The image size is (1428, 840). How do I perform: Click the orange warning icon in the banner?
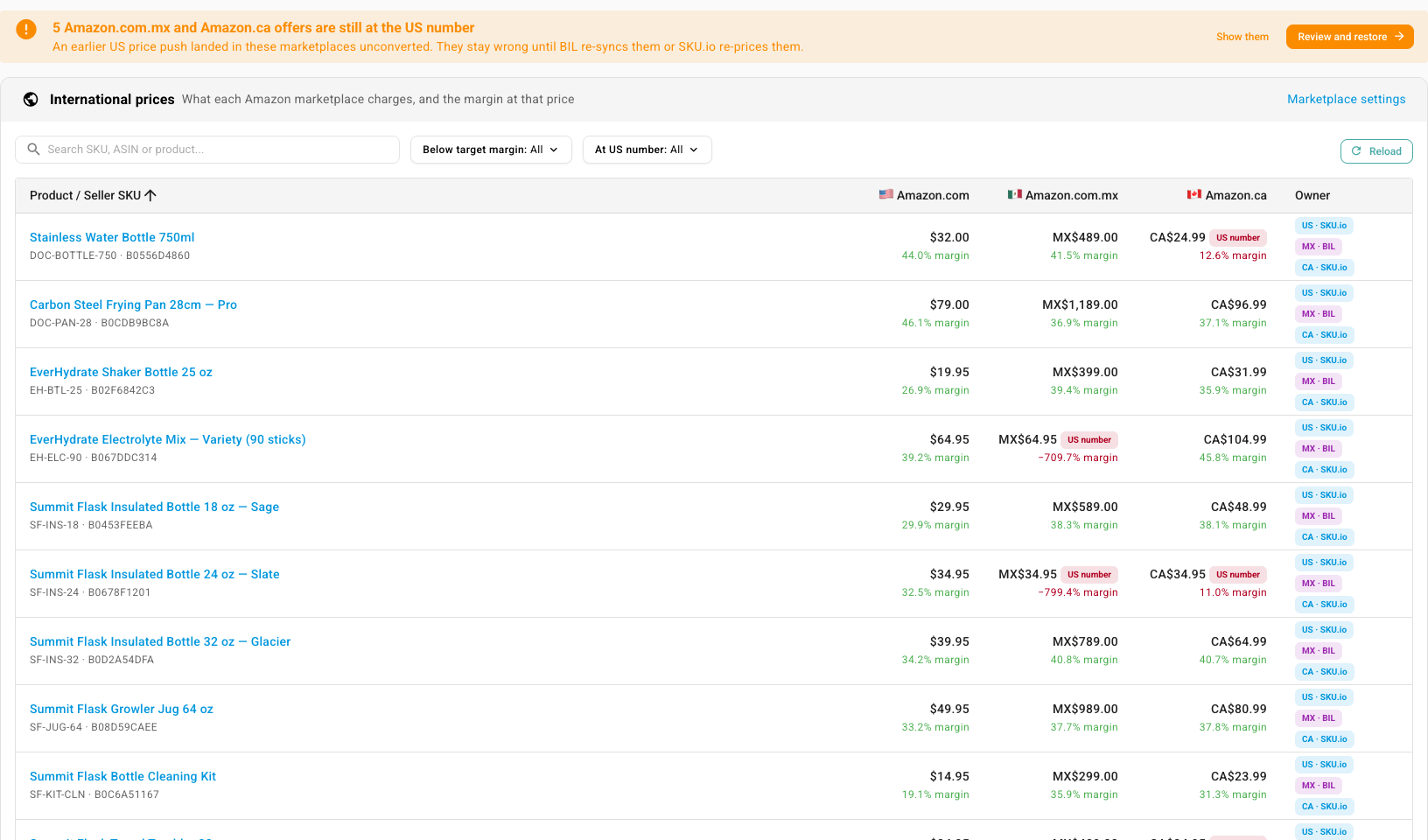click(26, 30)
